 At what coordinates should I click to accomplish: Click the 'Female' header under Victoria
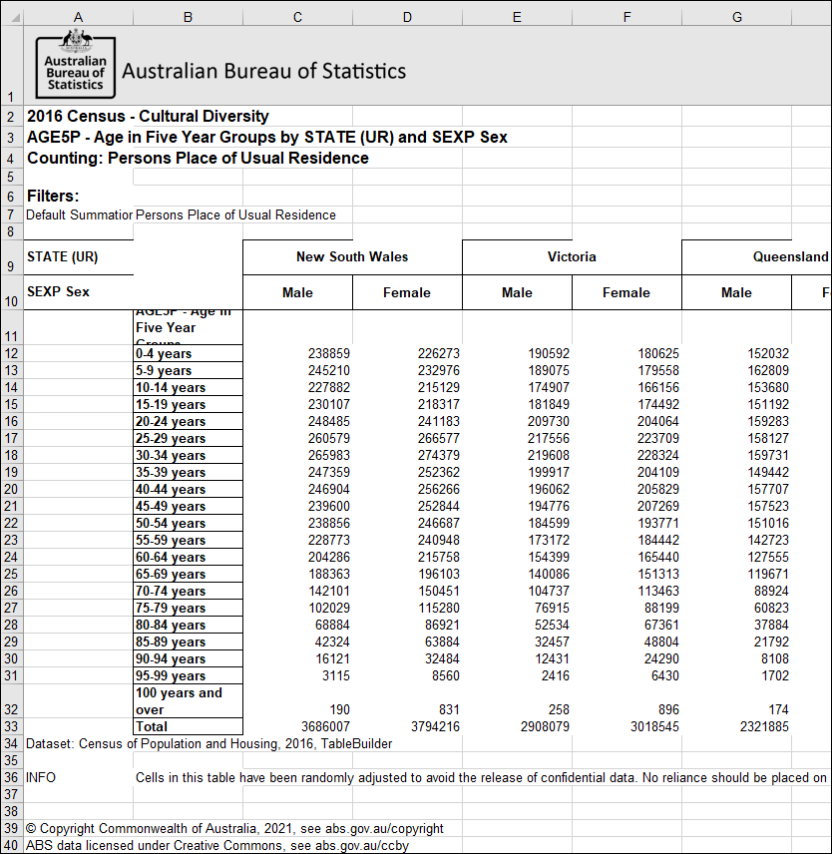point(627,292)
